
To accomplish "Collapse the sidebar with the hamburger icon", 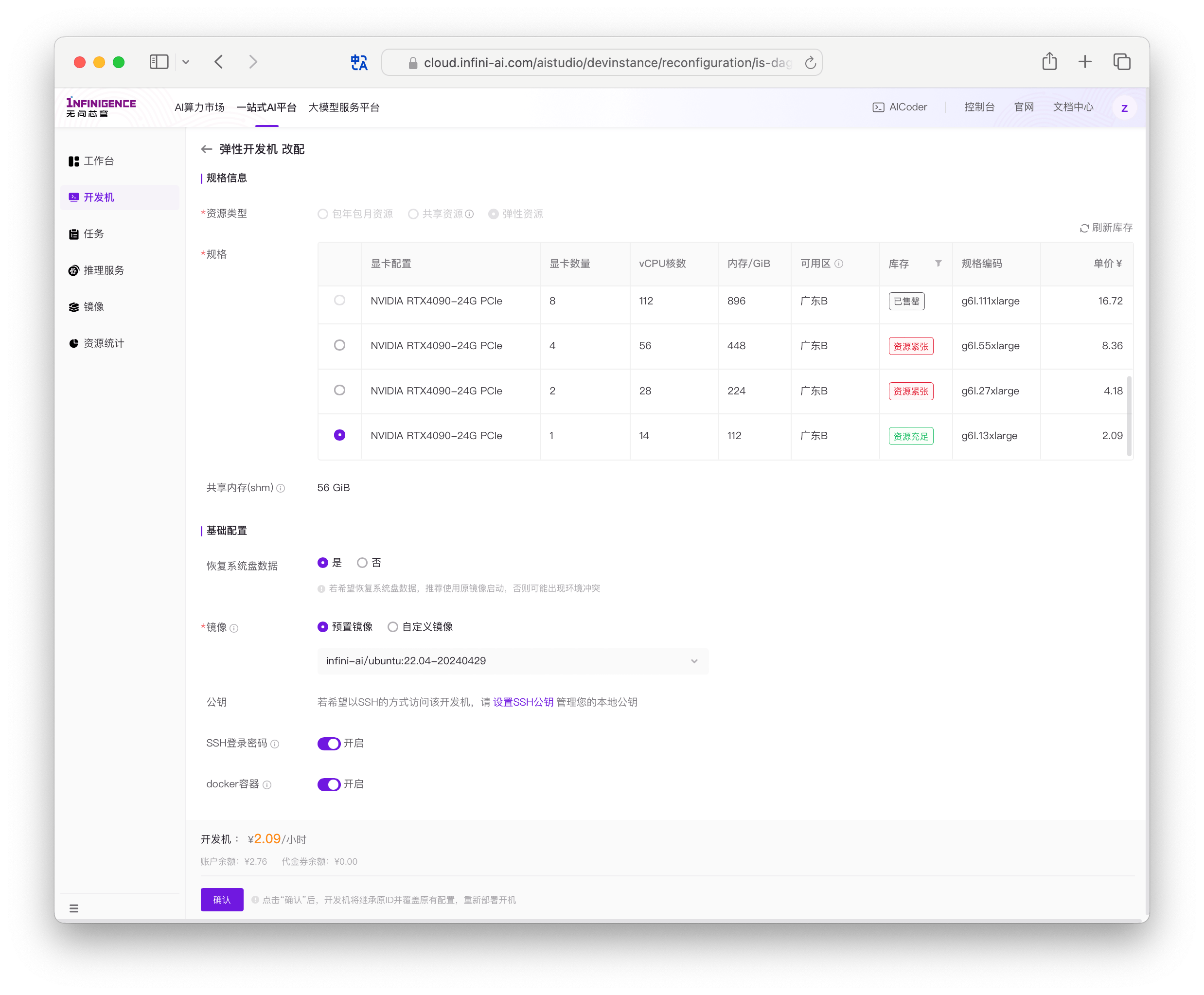I will [x=74, y=908].
